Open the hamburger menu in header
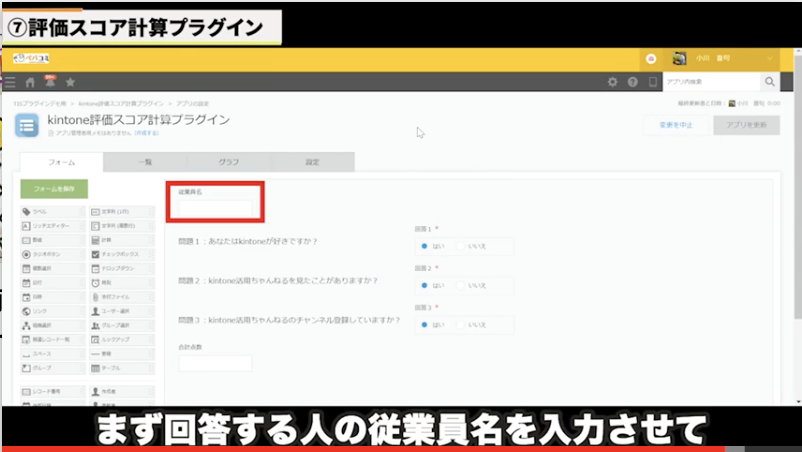Viewport: 802px width, 452px height. [x=10, y=82]
